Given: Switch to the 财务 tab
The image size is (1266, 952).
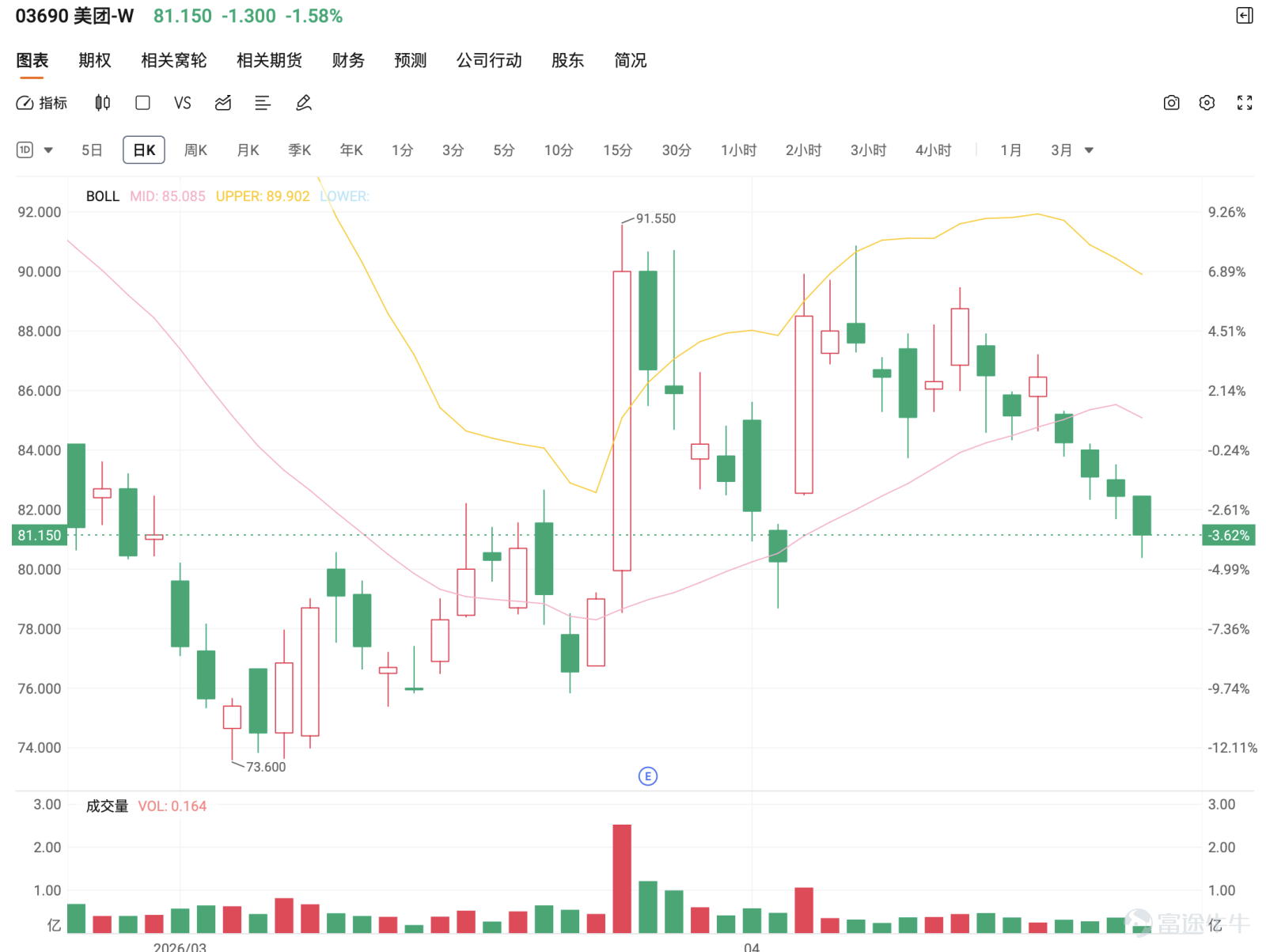Looking at the screenshot, I should pos(348,60).
